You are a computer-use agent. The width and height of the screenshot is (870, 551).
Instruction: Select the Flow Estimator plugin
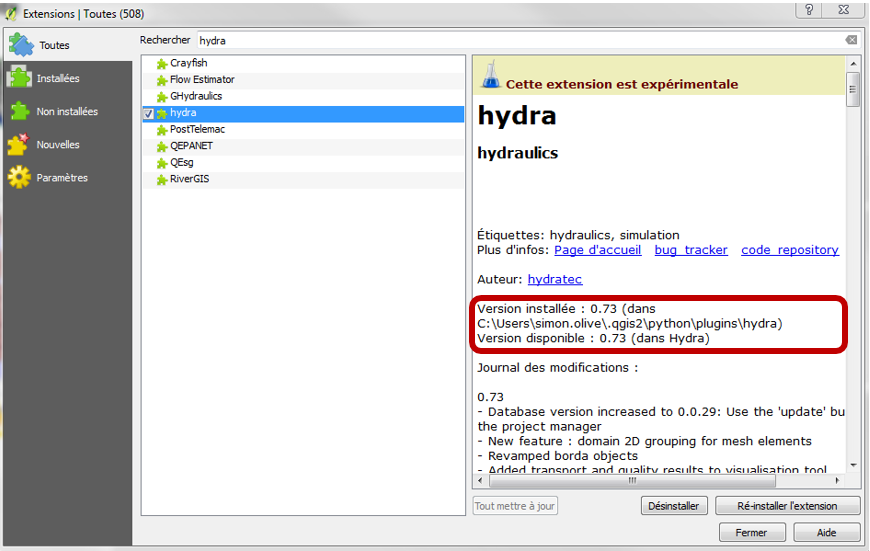(304, 80)
